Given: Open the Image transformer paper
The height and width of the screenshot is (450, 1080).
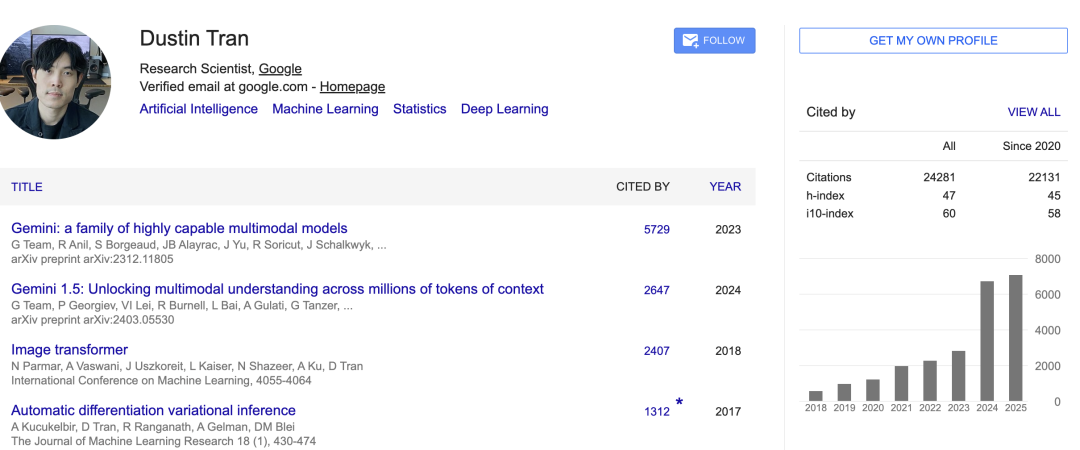Looking at the screenshot, I should [x=69, y=350].
